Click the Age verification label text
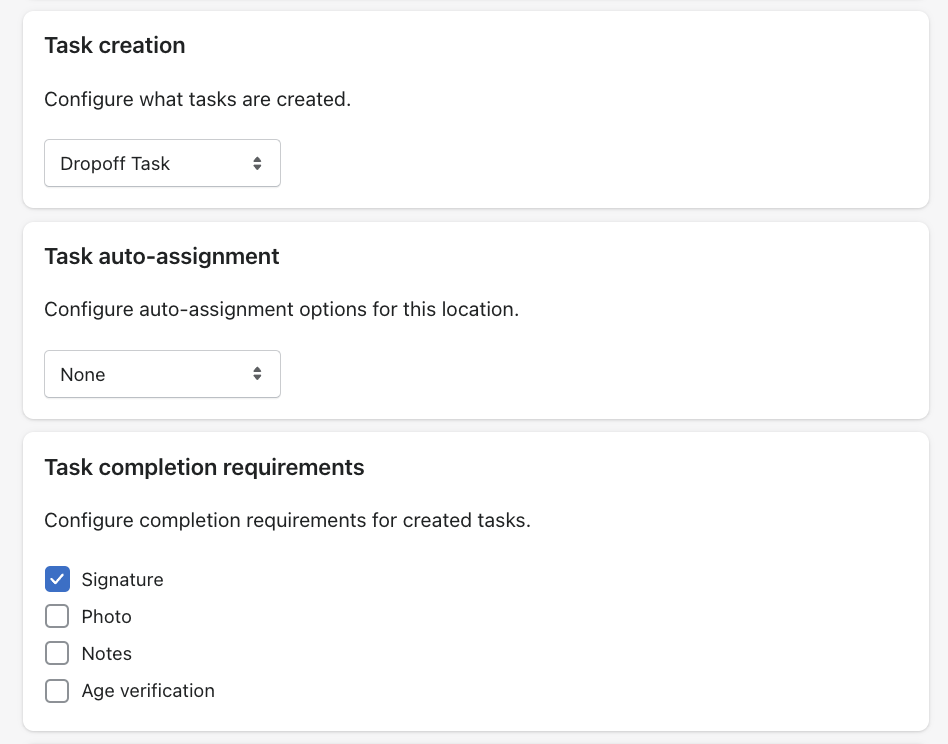The width and height of the screenshot is (948, 744). (148, 691)
